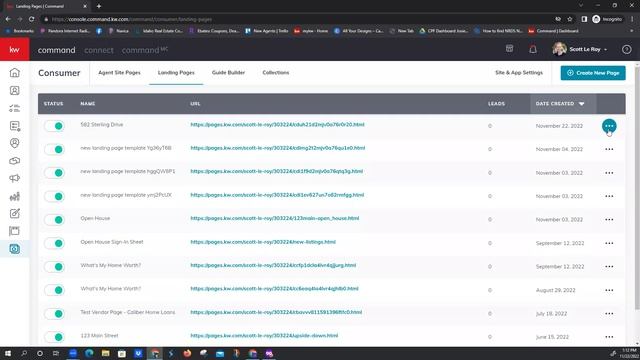
Task: Toggle status of 123 Main Street page
Action: coord(54,337)
